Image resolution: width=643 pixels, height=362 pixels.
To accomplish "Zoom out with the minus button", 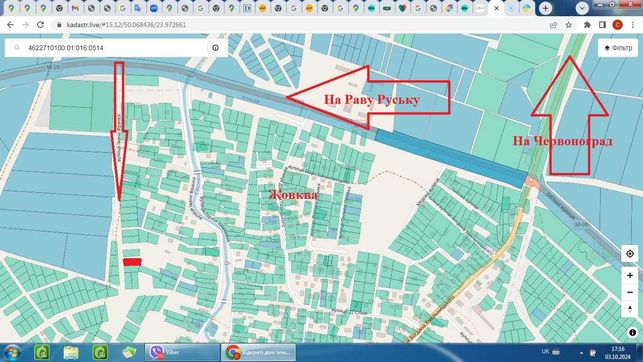I will click(x=630, y=292).
